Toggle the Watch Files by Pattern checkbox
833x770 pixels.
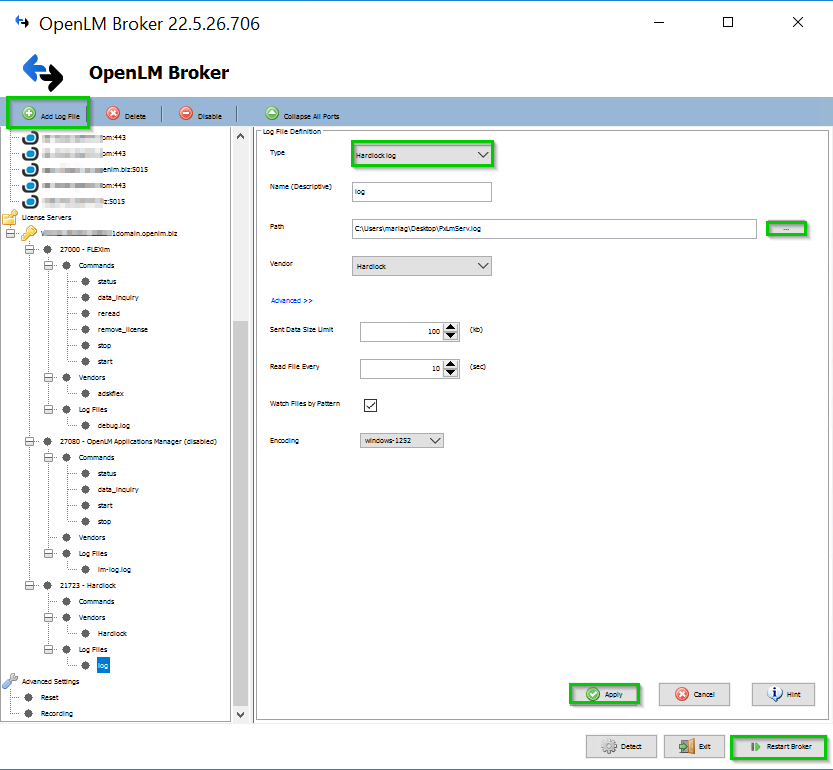tap(370, 405)
